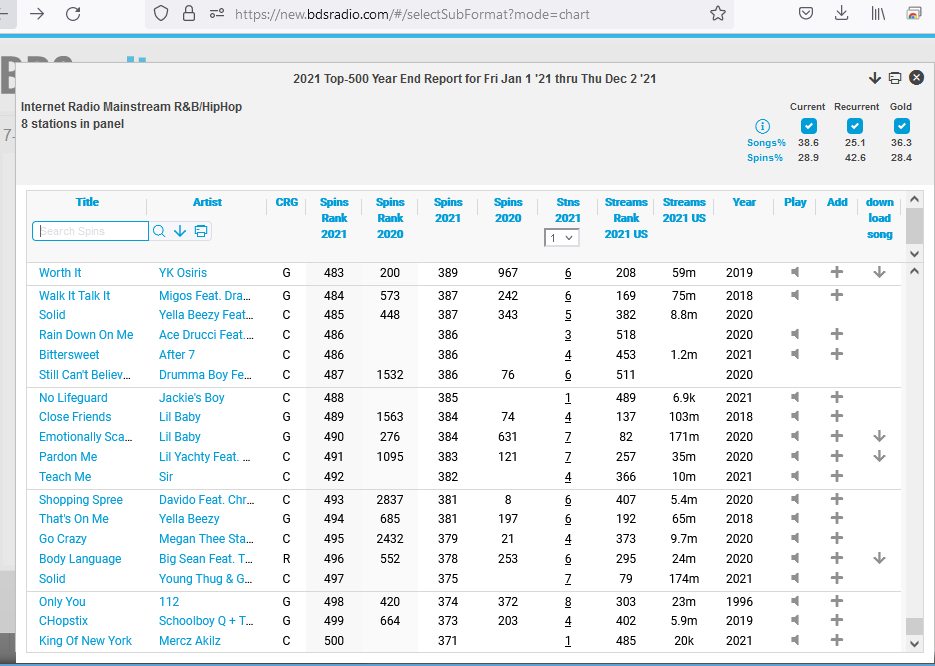Sort by the Spins Rank 2021 header
This screenshot has width=935, height=666.
click(334, 218)
